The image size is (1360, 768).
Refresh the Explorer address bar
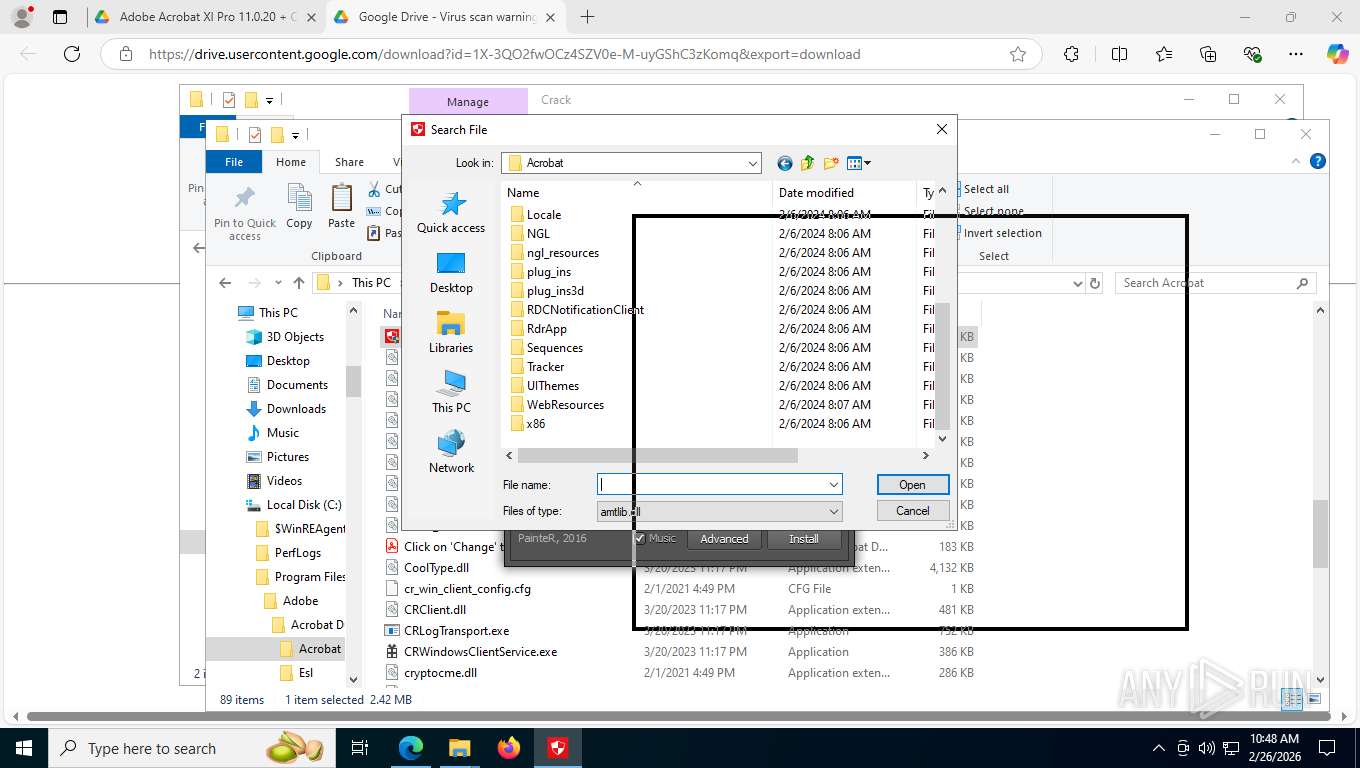click(1095, 283)
